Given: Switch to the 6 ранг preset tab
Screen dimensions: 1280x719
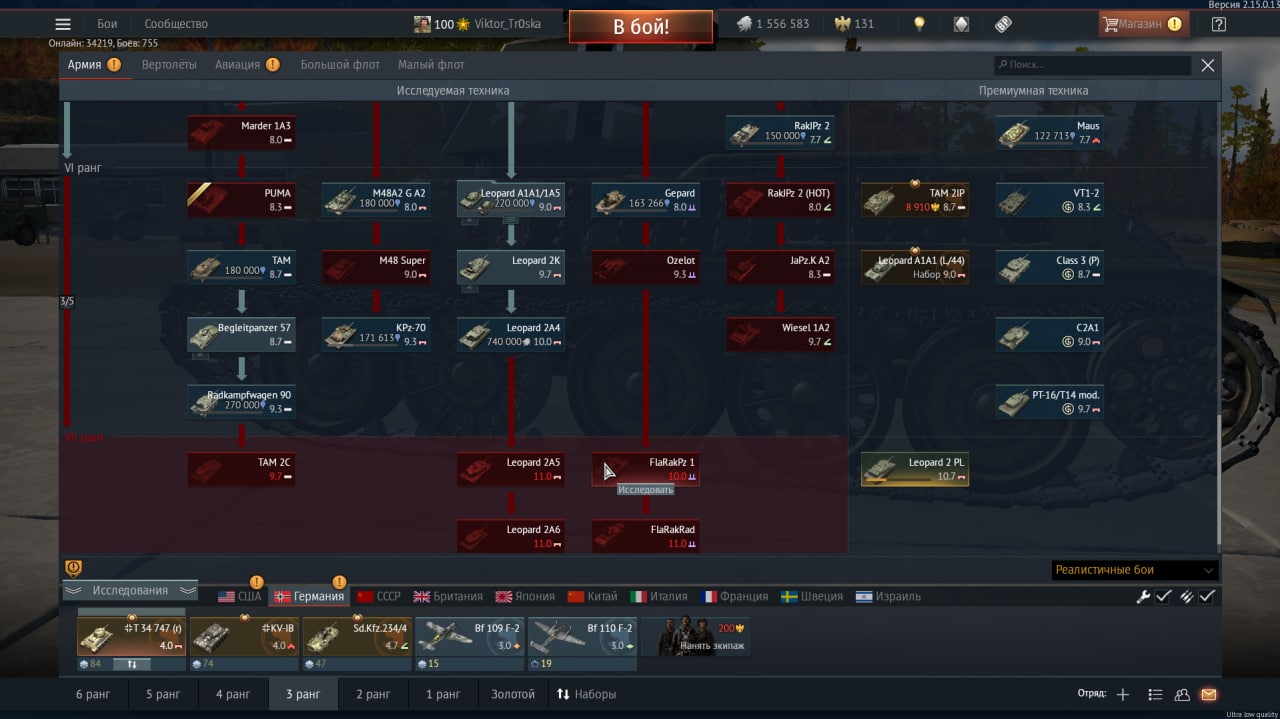Looking at the screenshot, I should (93, 694).
